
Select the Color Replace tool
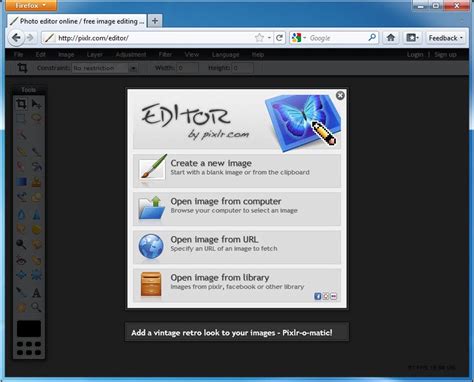tap(21, 197)
